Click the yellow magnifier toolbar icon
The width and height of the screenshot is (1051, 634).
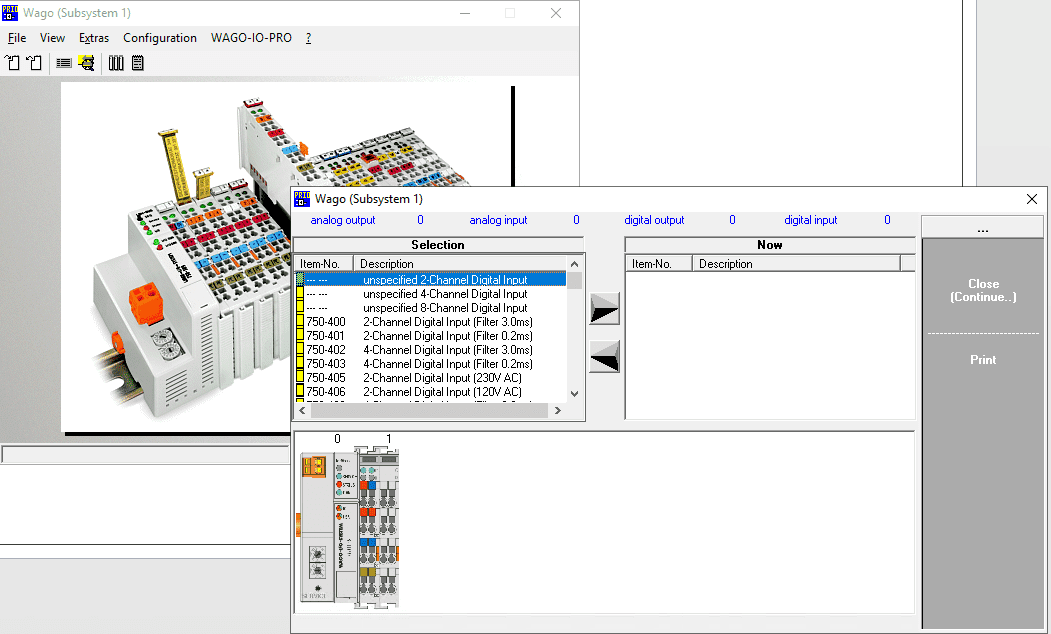pyautogui.click(x=86, y=63)
